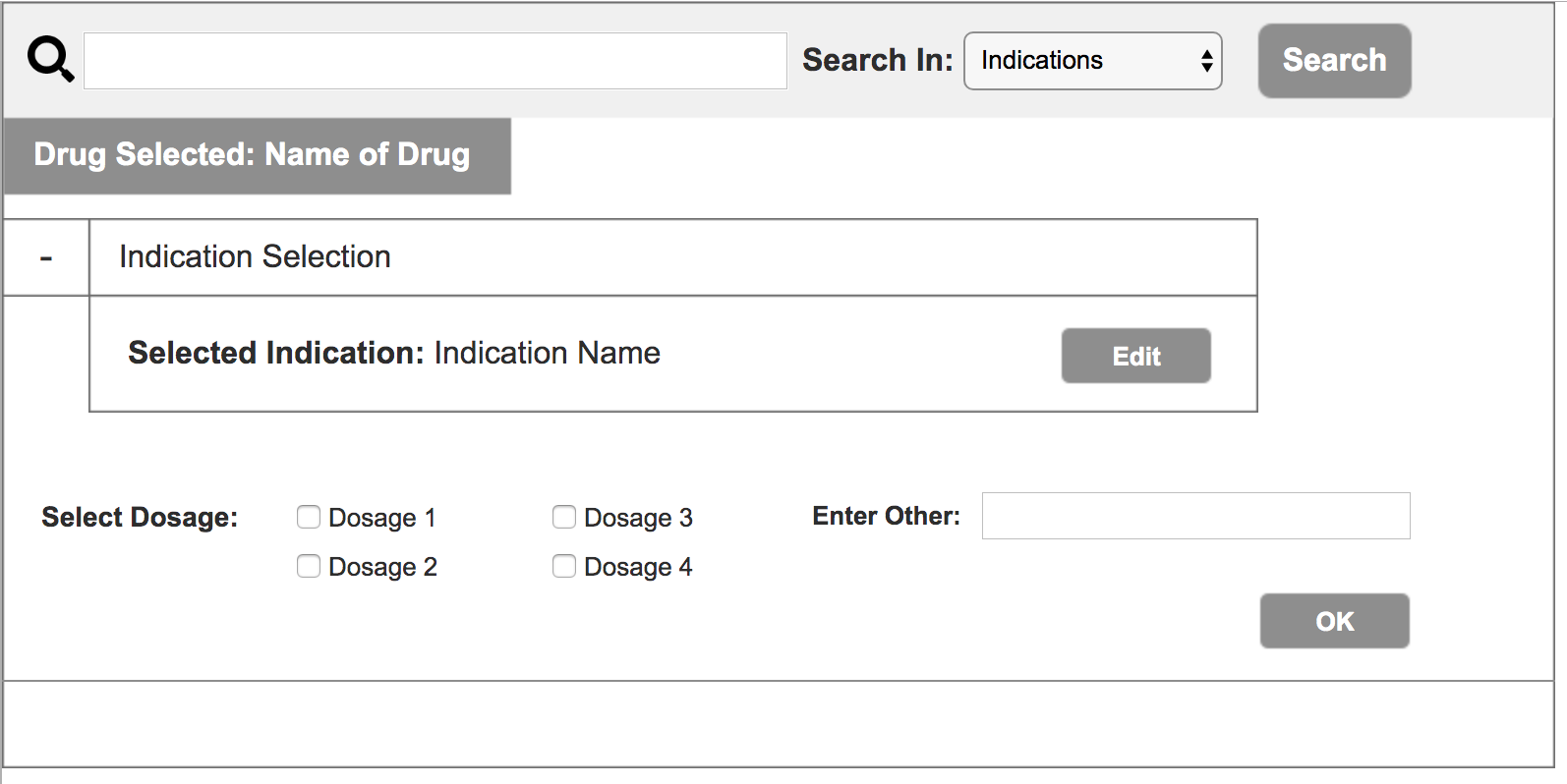Click the "Selected Indication:" bold label
This screenshot has height=784, width=1567.
[x=276, y=353]
